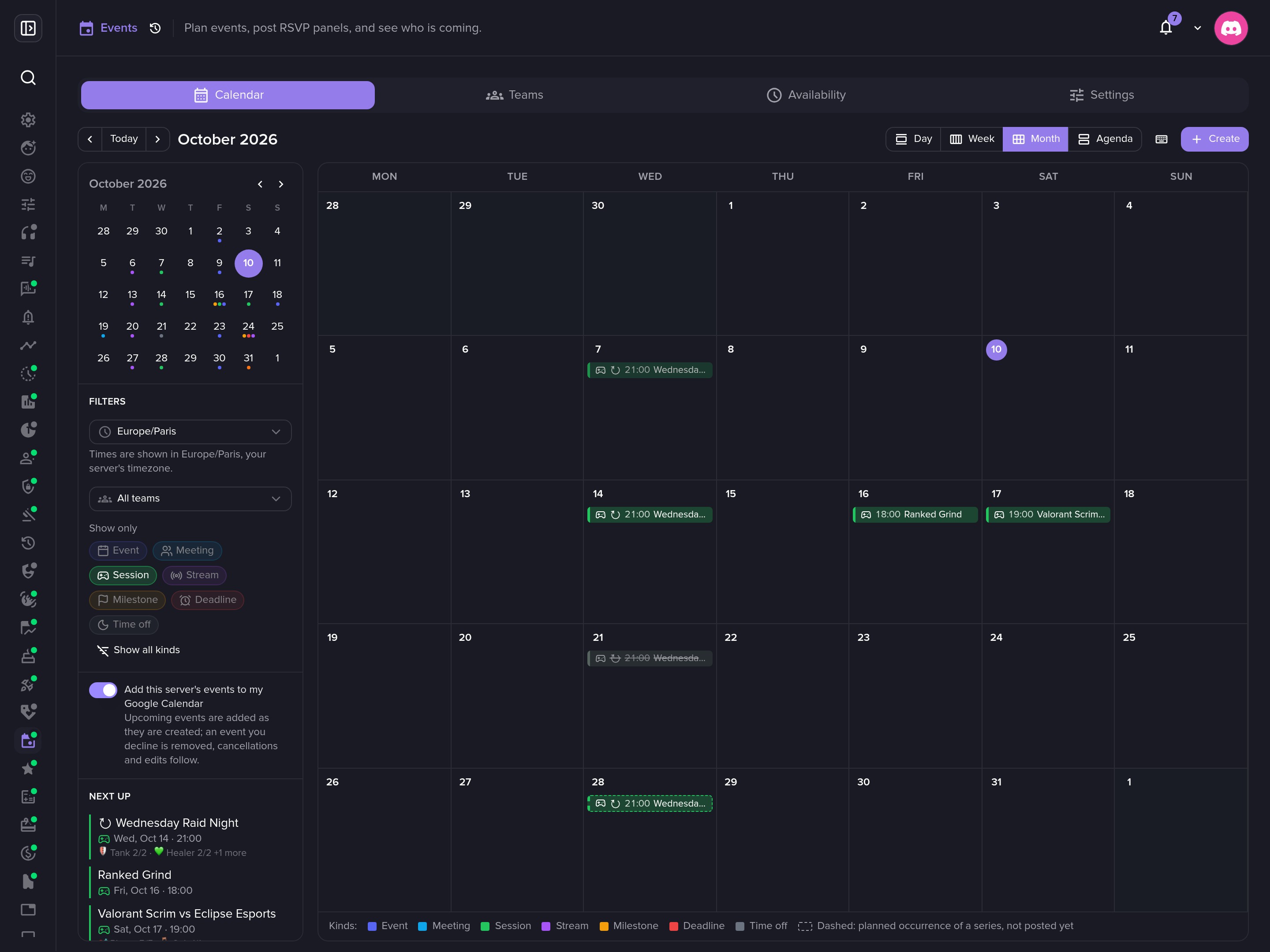Screen dimensions: 1270x952
Task: Open the search icon in sidebar
Action: tap(28, 78)
